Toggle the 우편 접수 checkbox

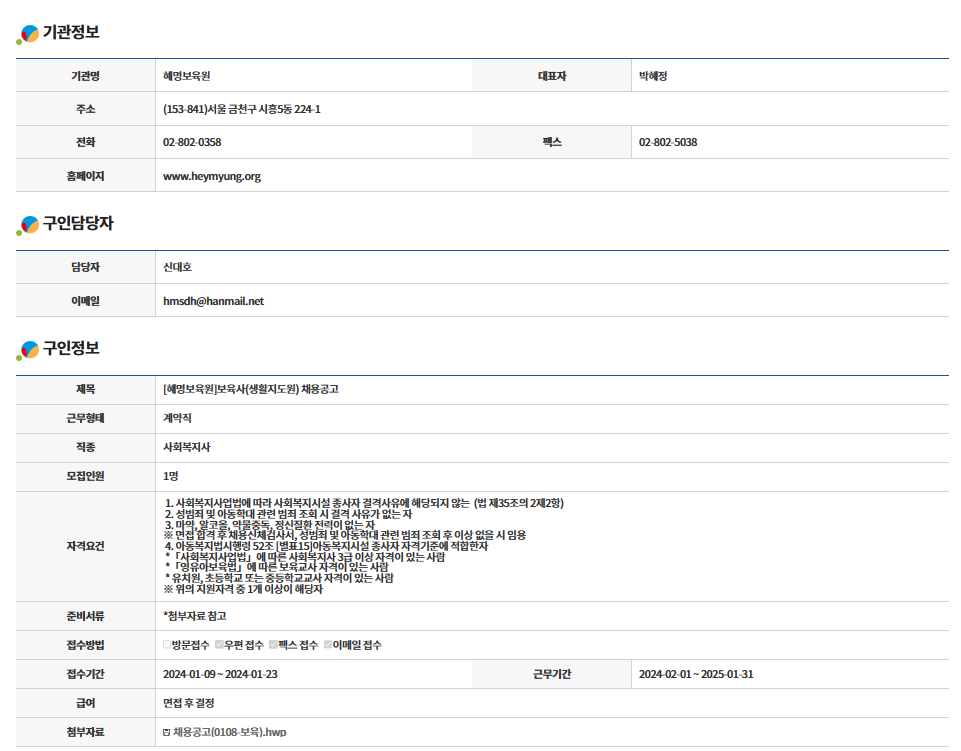220,646
